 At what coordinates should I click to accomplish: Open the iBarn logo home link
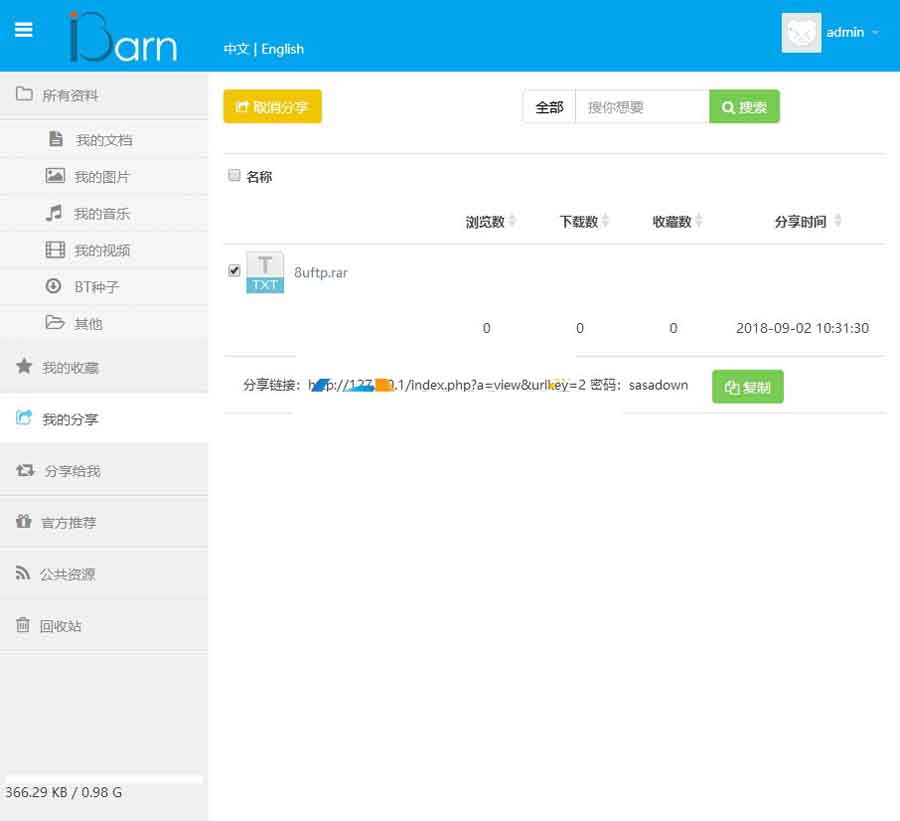coord(123,38)
